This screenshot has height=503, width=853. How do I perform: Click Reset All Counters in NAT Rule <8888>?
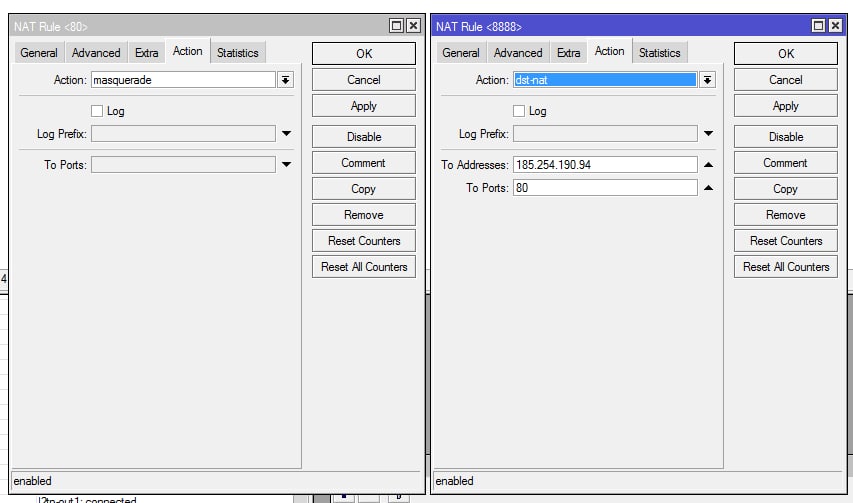(x=786, y=267)
